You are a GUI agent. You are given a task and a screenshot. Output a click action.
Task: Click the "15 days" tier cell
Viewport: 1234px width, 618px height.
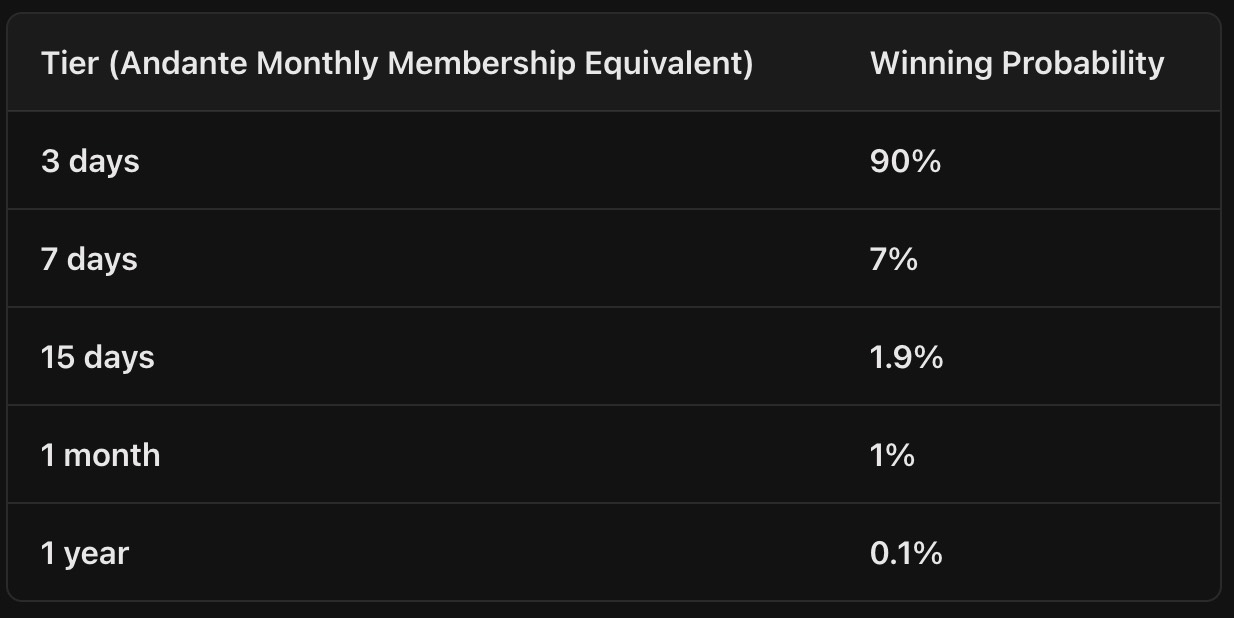(98, 357)
